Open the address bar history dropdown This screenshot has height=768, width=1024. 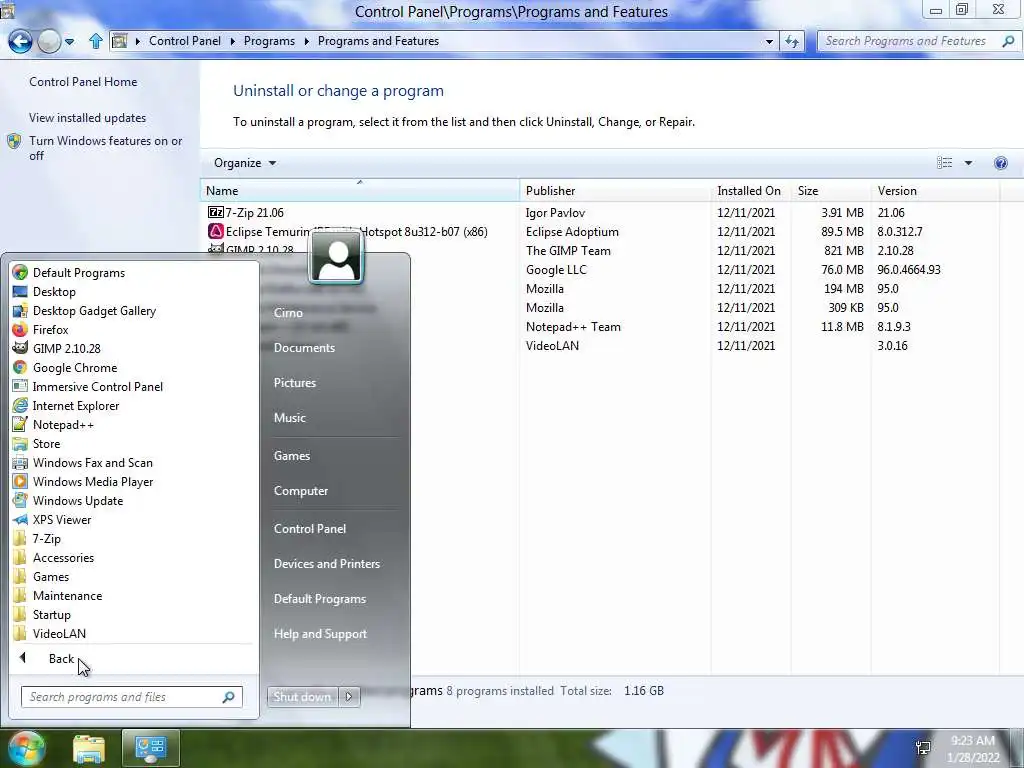[769, 41]
